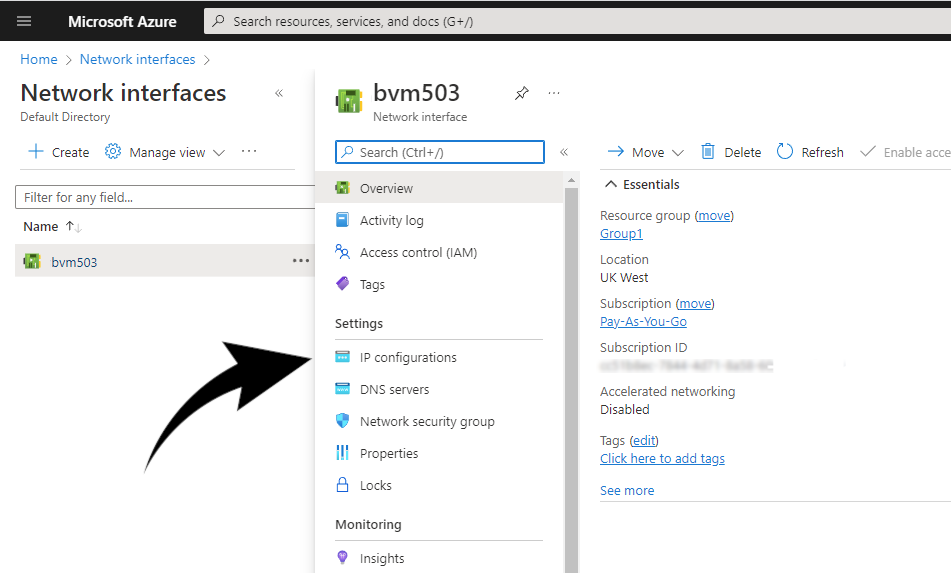Click the Filter for any field box
This screenshot has width=951, height=573.
click(165, 197)
